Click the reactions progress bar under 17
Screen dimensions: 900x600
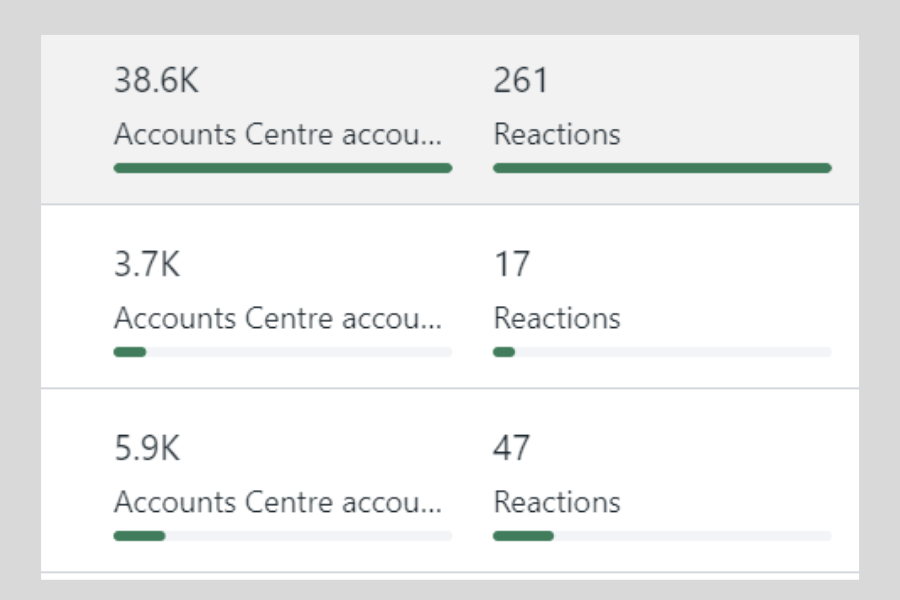click(x=662, y=352)
